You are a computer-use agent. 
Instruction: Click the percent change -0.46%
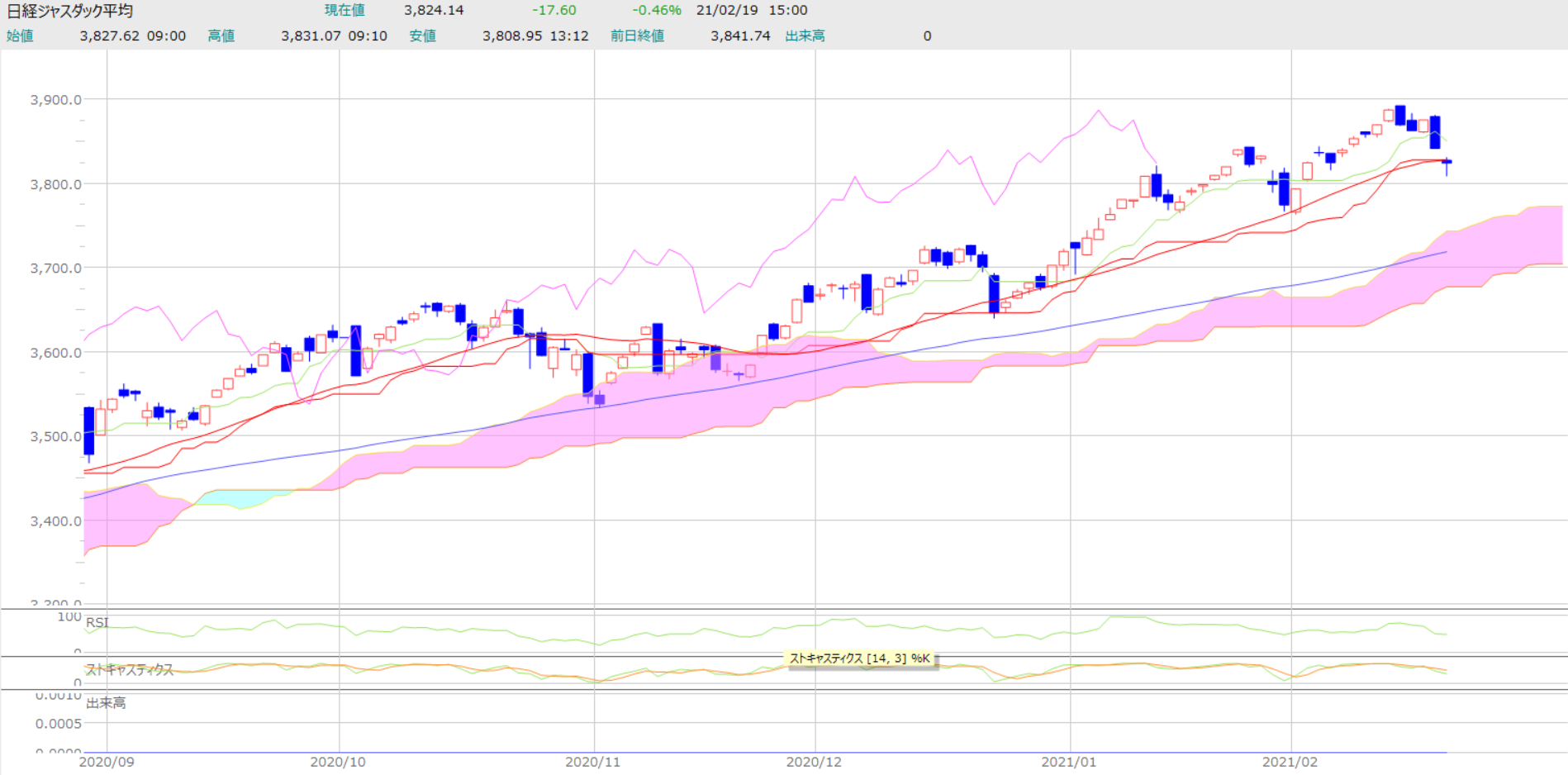657,10
